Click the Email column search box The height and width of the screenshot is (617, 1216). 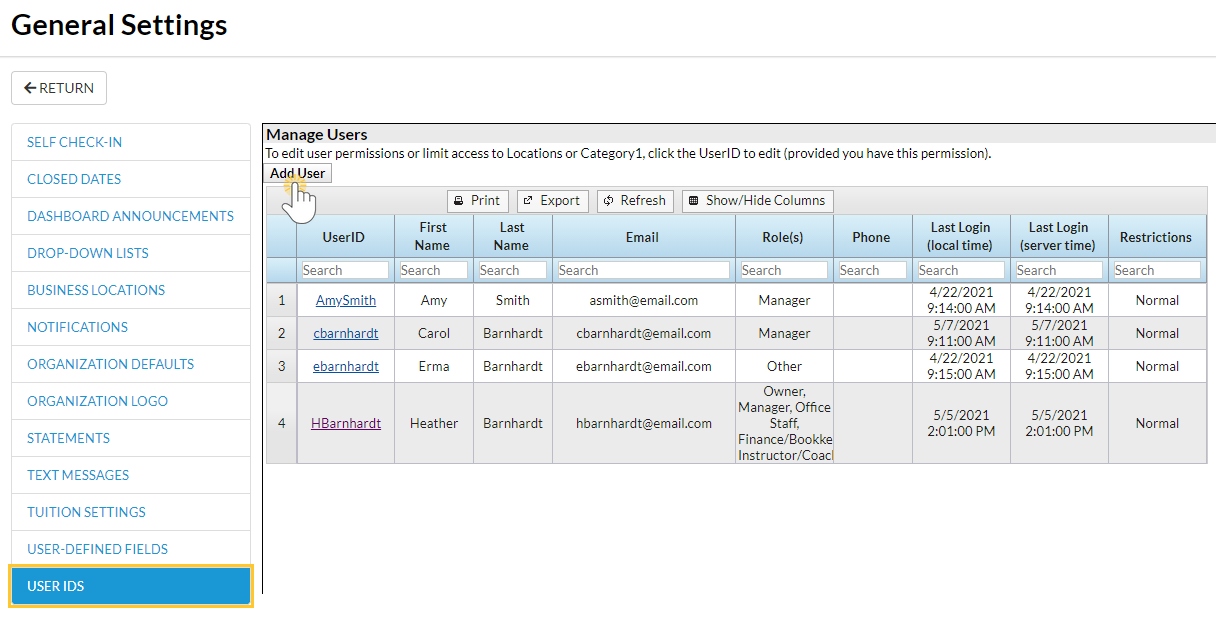[x=643, y=270]
